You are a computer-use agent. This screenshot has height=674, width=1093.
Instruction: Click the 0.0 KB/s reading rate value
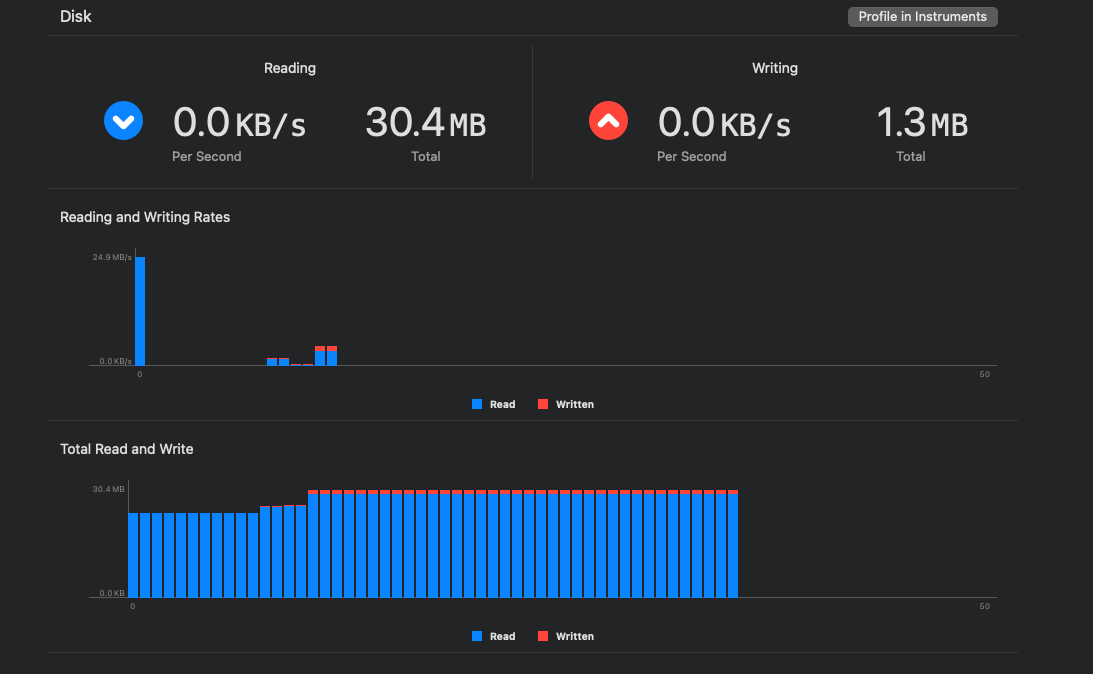click(x=239, y=123)
